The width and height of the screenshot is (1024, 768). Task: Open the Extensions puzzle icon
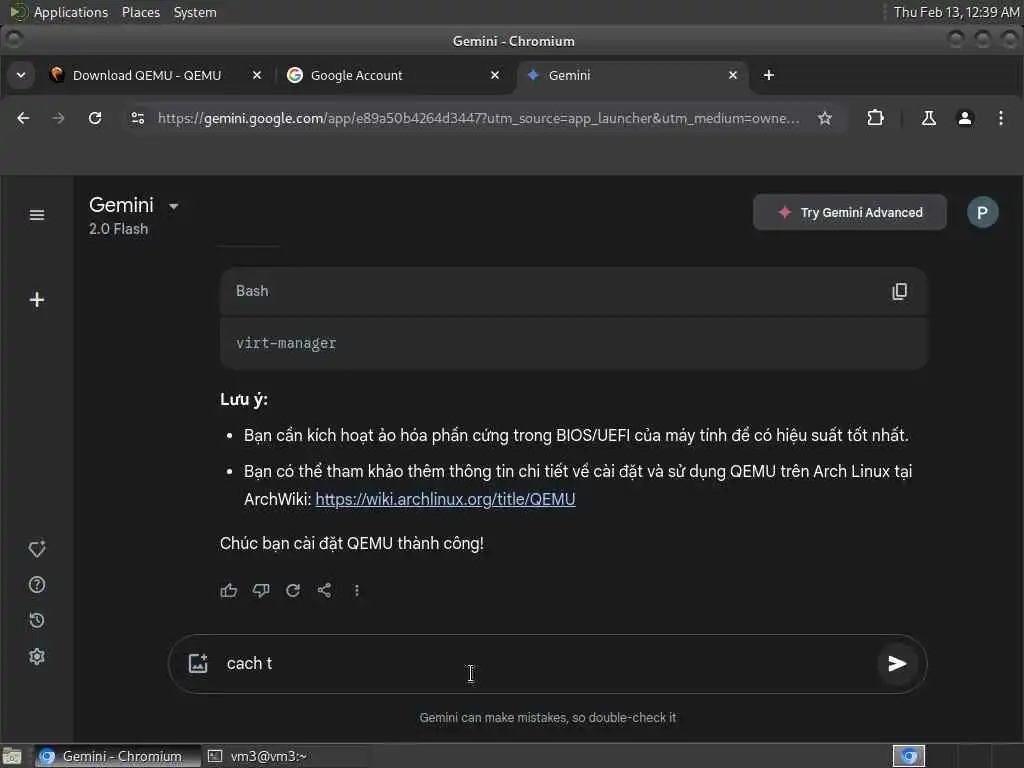tap(875, 118)
